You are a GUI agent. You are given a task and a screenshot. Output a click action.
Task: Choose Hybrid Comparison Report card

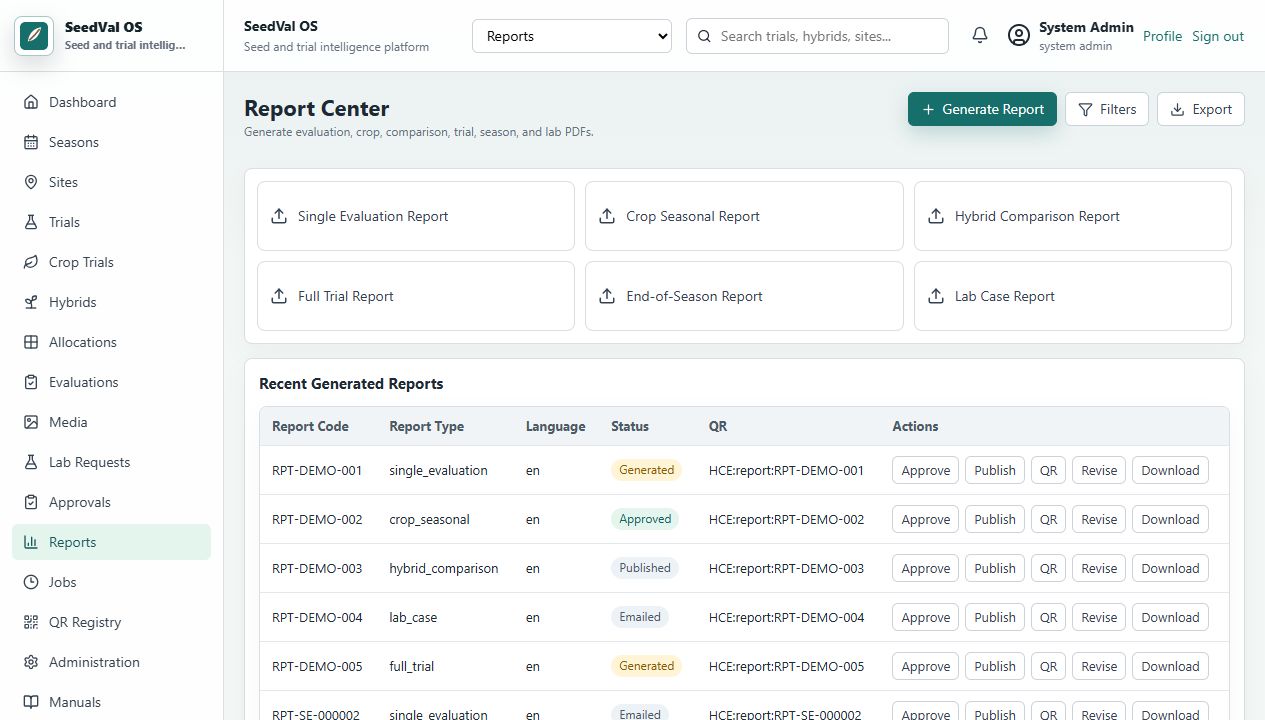[1072, 216]
